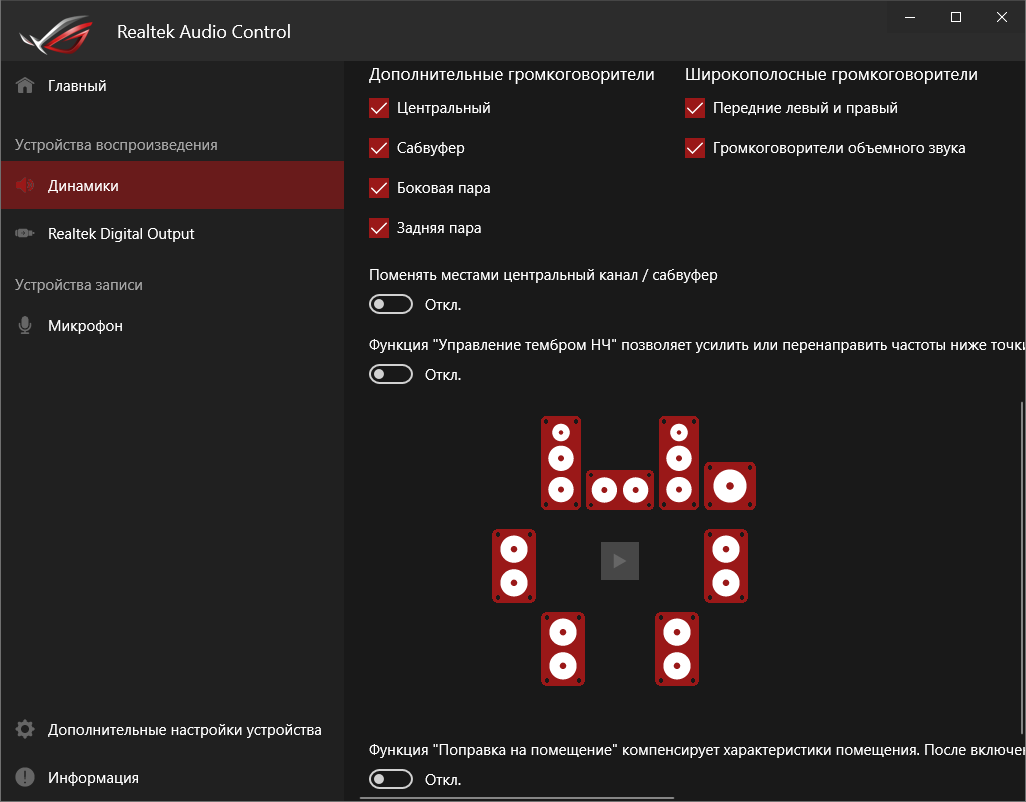
Task: Uncheck the Боковая пара checkbox
Action: 379,188
